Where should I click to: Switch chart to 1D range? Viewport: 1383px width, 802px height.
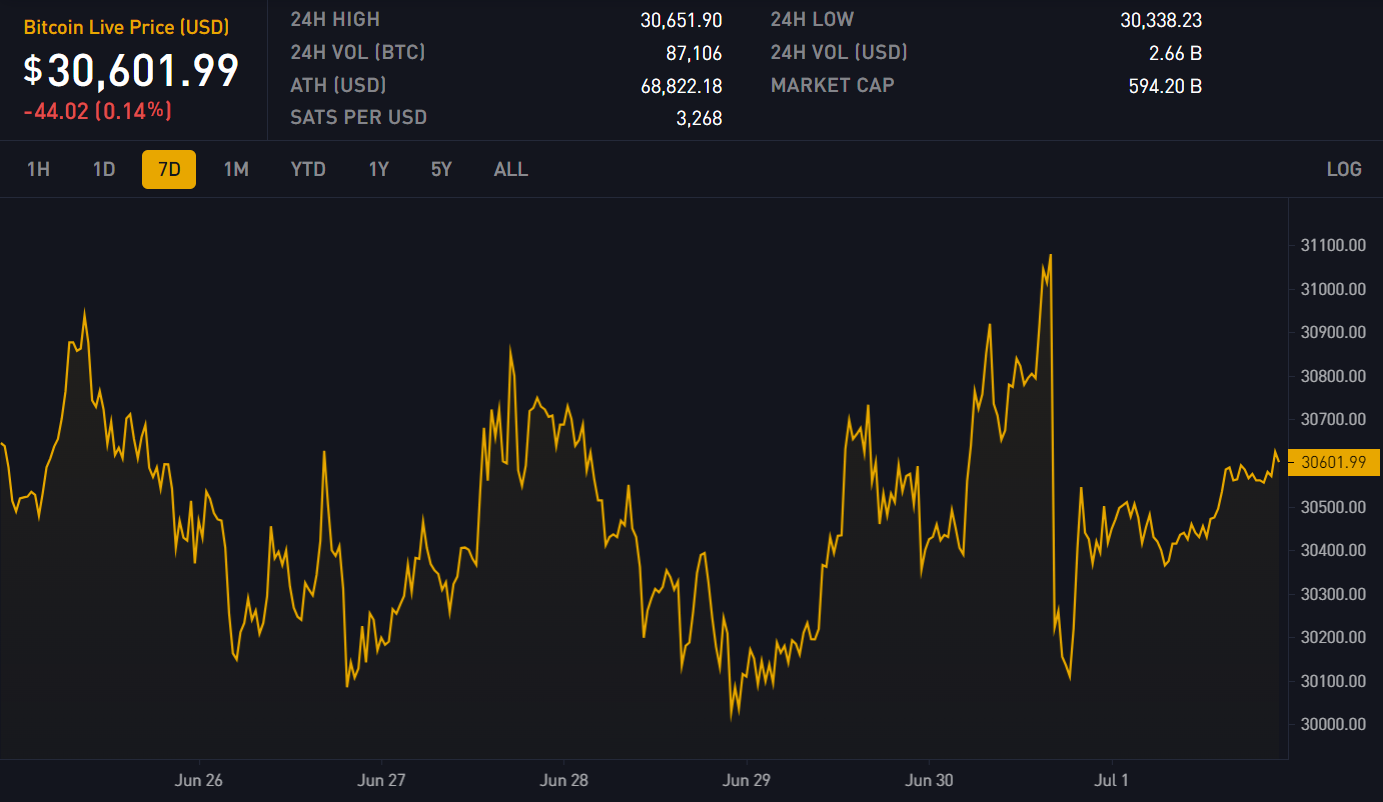[104, 170]
